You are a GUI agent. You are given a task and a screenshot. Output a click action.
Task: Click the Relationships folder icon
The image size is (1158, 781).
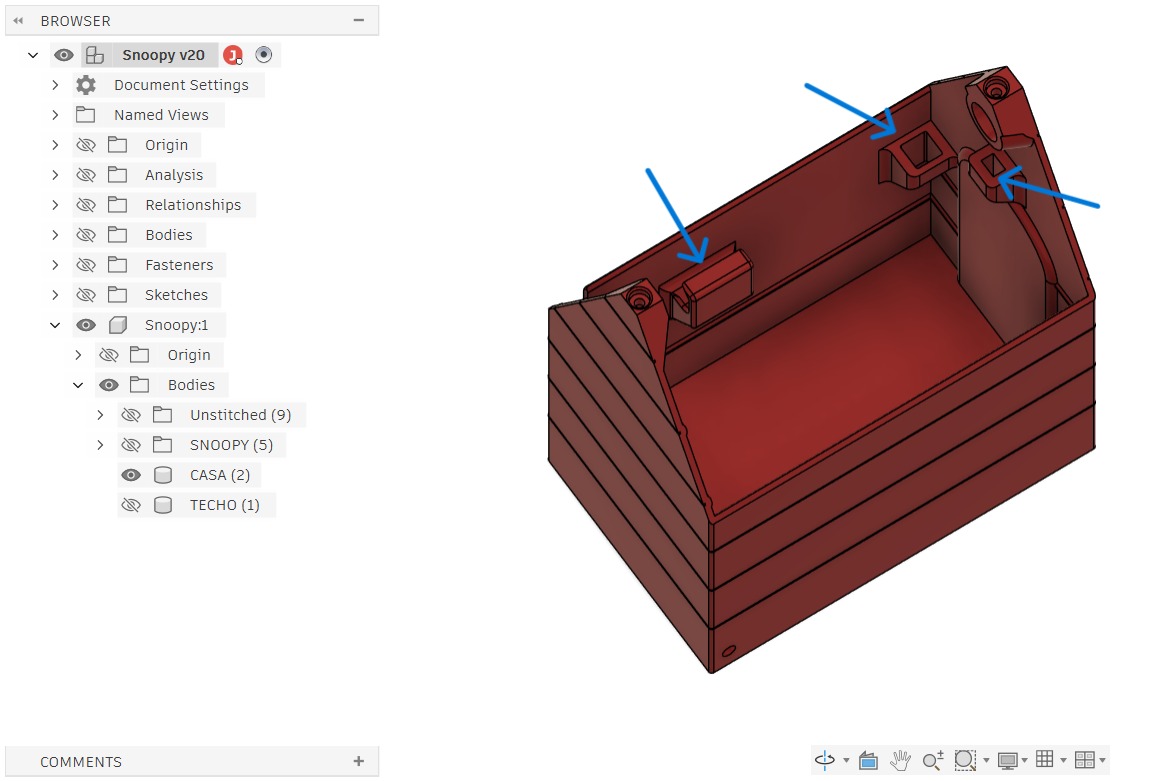pos(117,204)
